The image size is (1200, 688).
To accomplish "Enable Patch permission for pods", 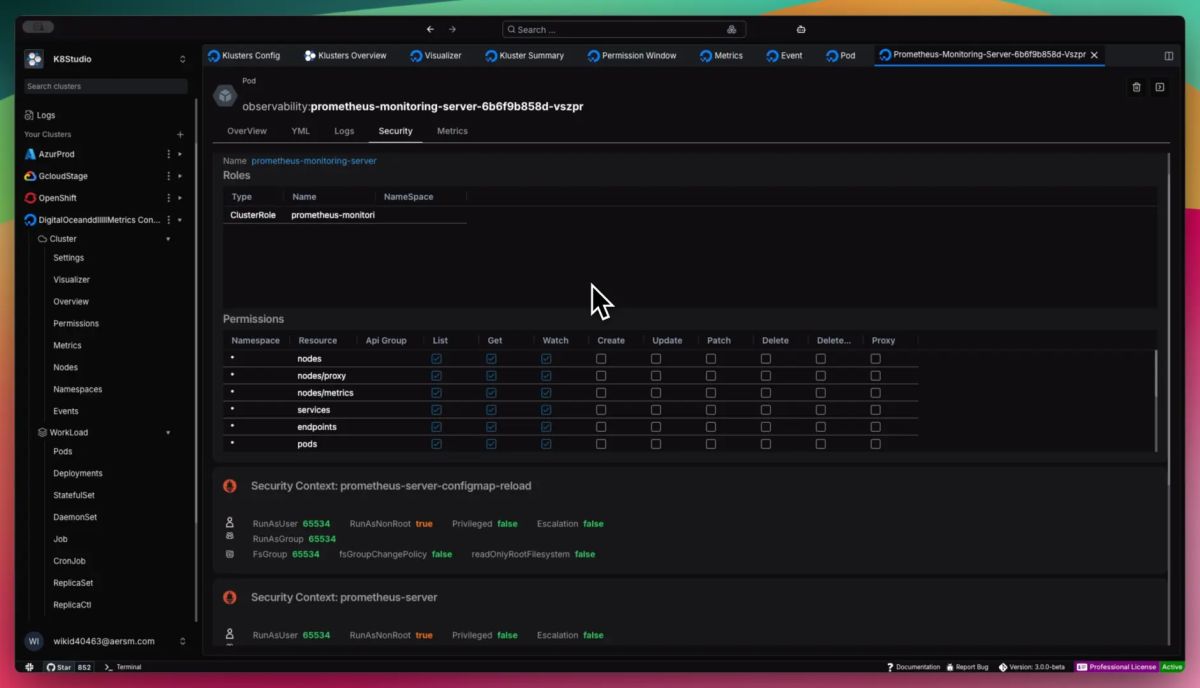I will pos(711,443).
